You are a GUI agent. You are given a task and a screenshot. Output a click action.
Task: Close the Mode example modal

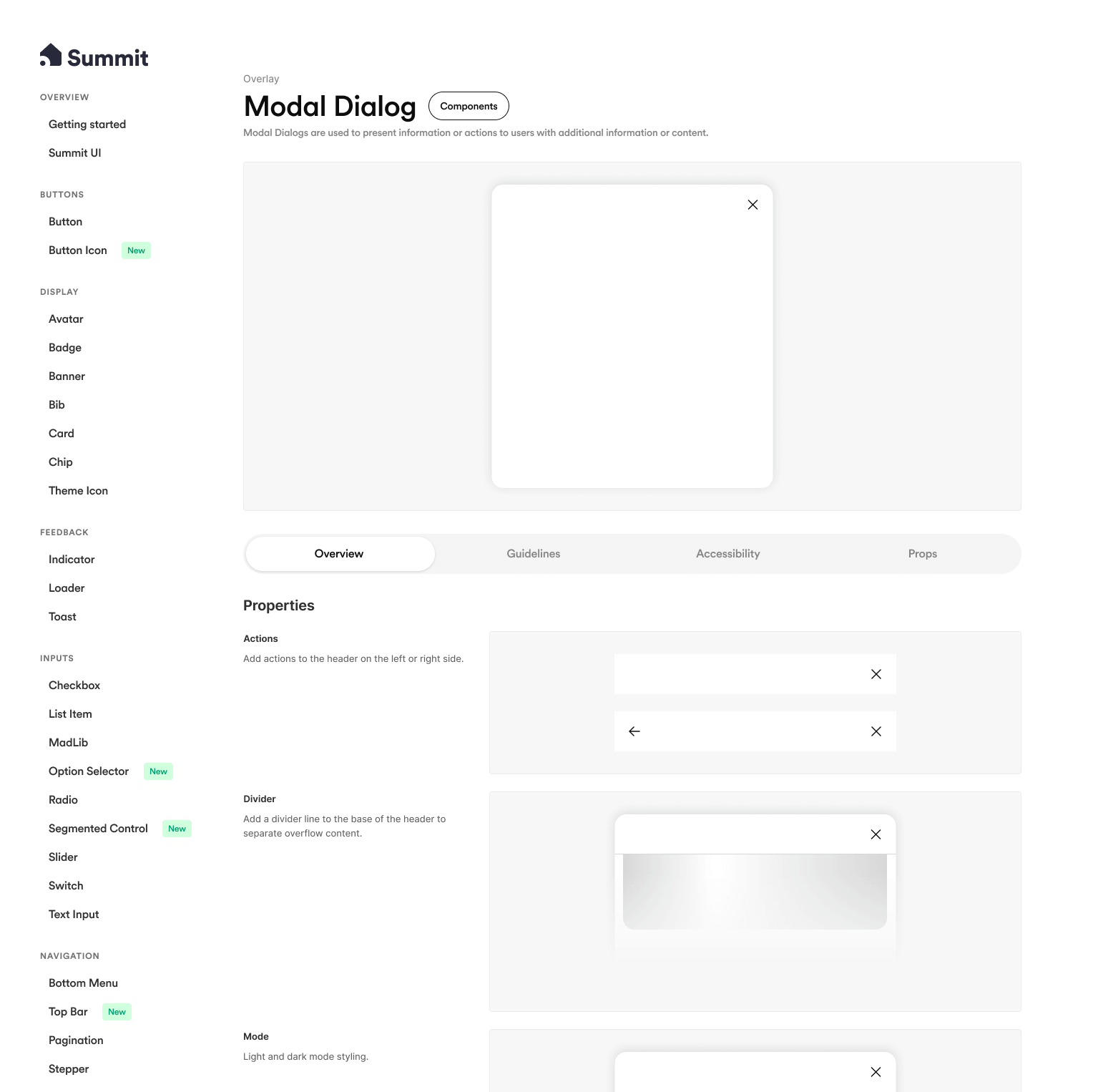click(876, 1072)
